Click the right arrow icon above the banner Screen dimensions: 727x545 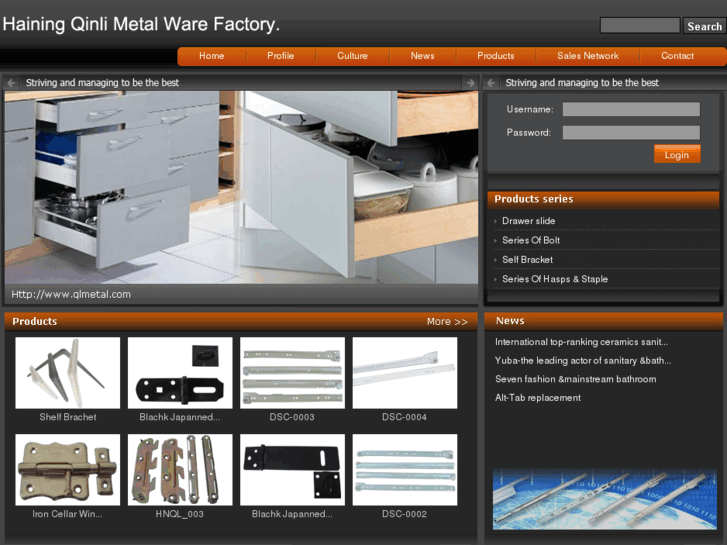(x=470, y=83)
